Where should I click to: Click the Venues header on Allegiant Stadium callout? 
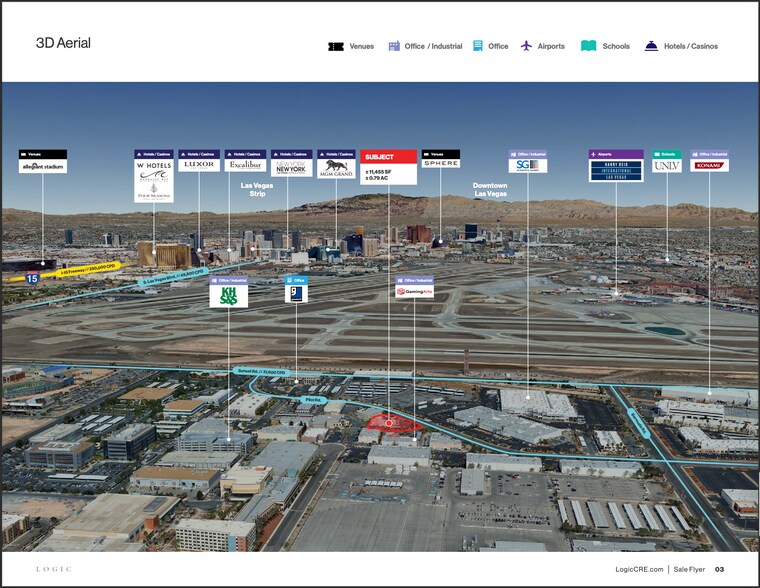tap(43, 154)
